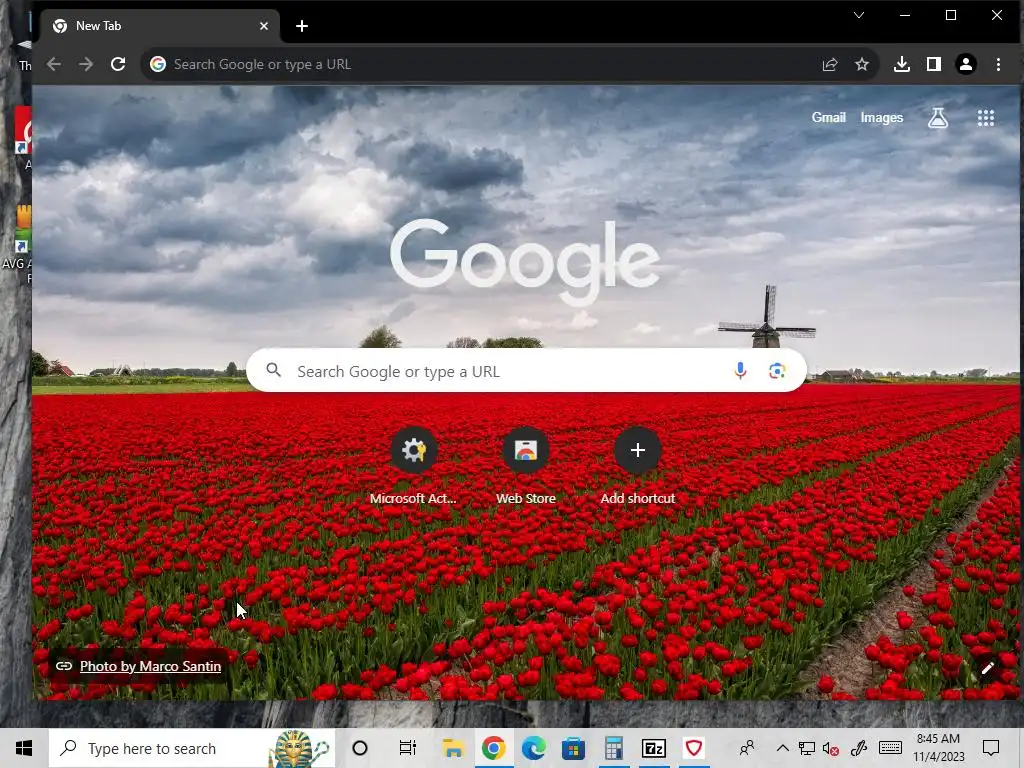Click the Google icon in the address bar
The height and width of the screenshot is (768, 1024).
pyautogui.click(x=157, y=64)
